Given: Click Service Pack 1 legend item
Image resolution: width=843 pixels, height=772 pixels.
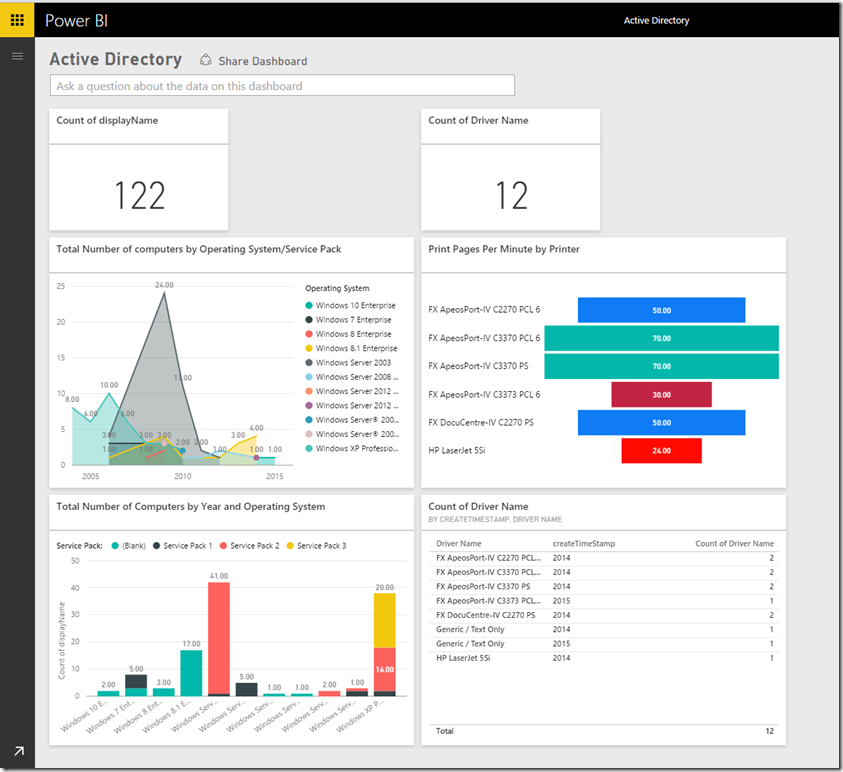Looking at the screenshot, I should point(183,546).
